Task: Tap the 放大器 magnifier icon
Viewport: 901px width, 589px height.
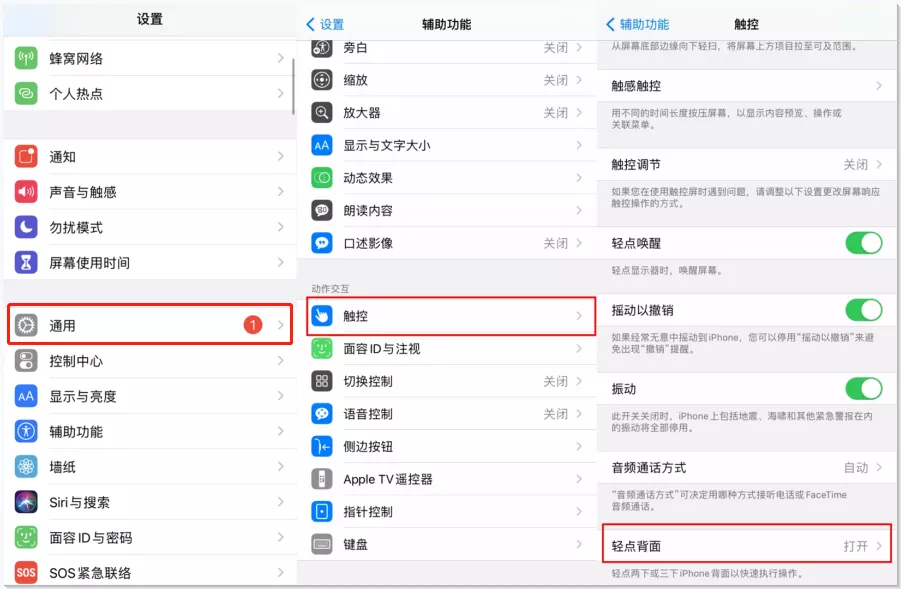Action: pos(322,113)
